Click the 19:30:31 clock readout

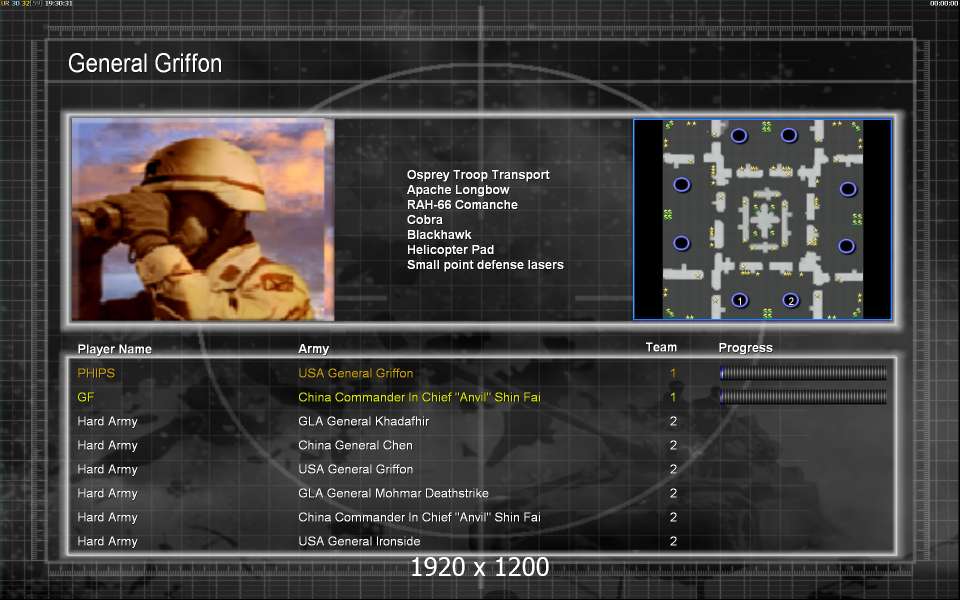click(59, 3)
